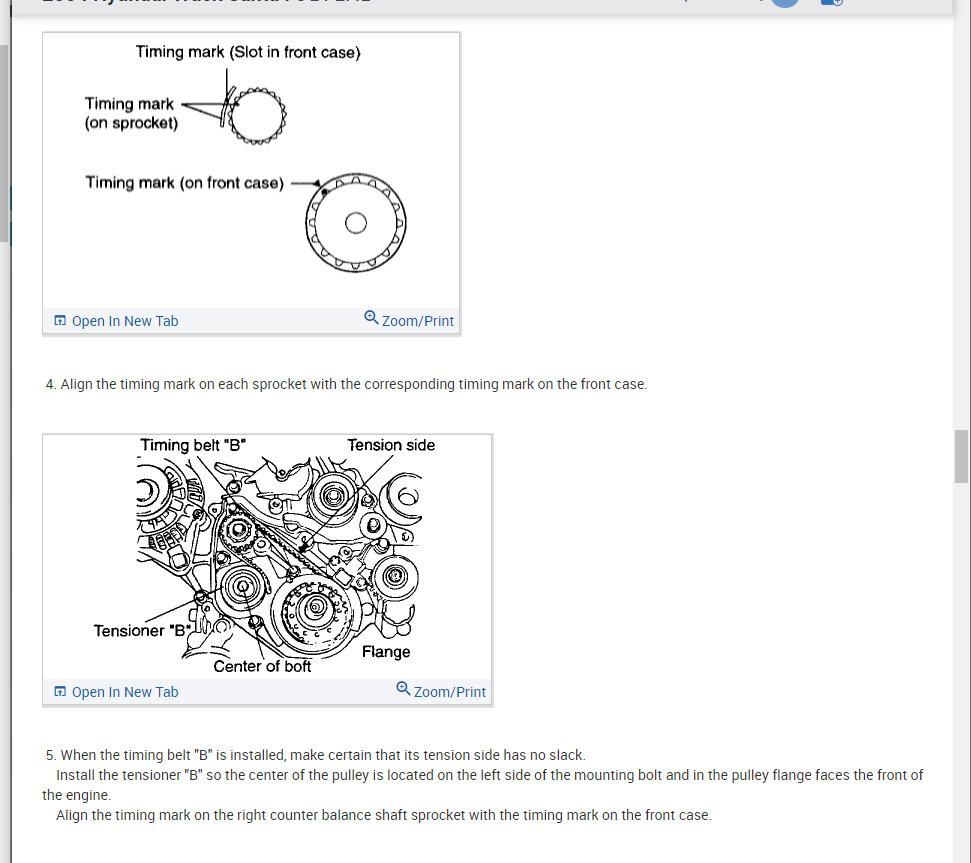Screen dimensions: 971x863
Task: Click the new-tab icon below tensioner diagram
Action: [60, 692]
